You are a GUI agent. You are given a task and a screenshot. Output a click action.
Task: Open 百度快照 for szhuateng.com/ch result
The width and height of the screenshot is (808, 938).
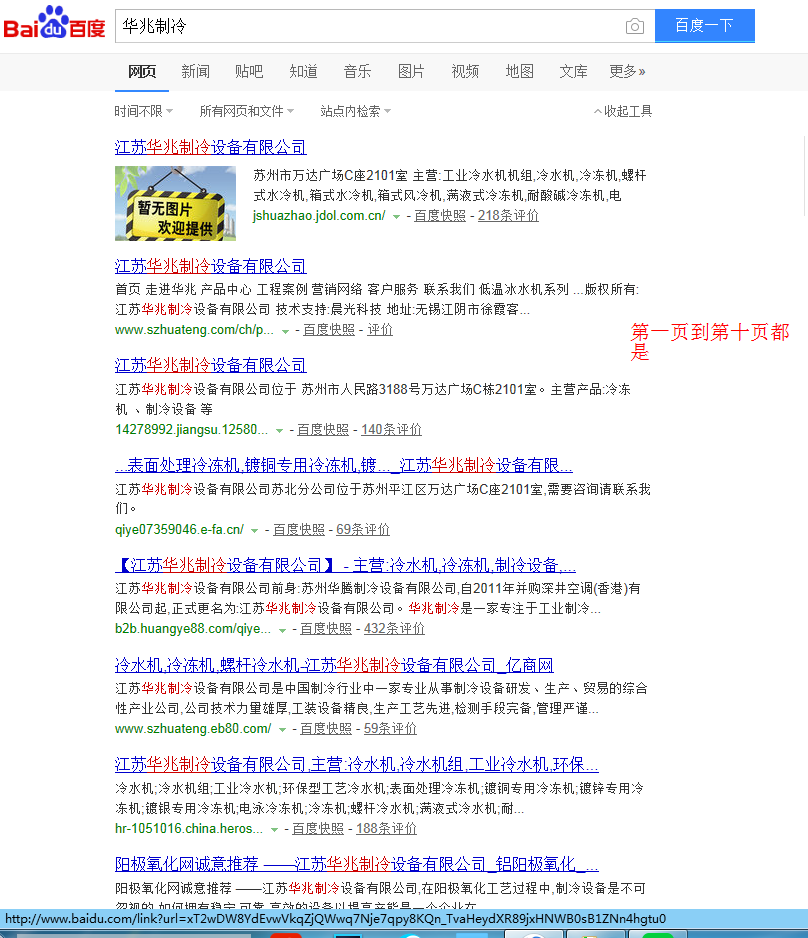328,330
